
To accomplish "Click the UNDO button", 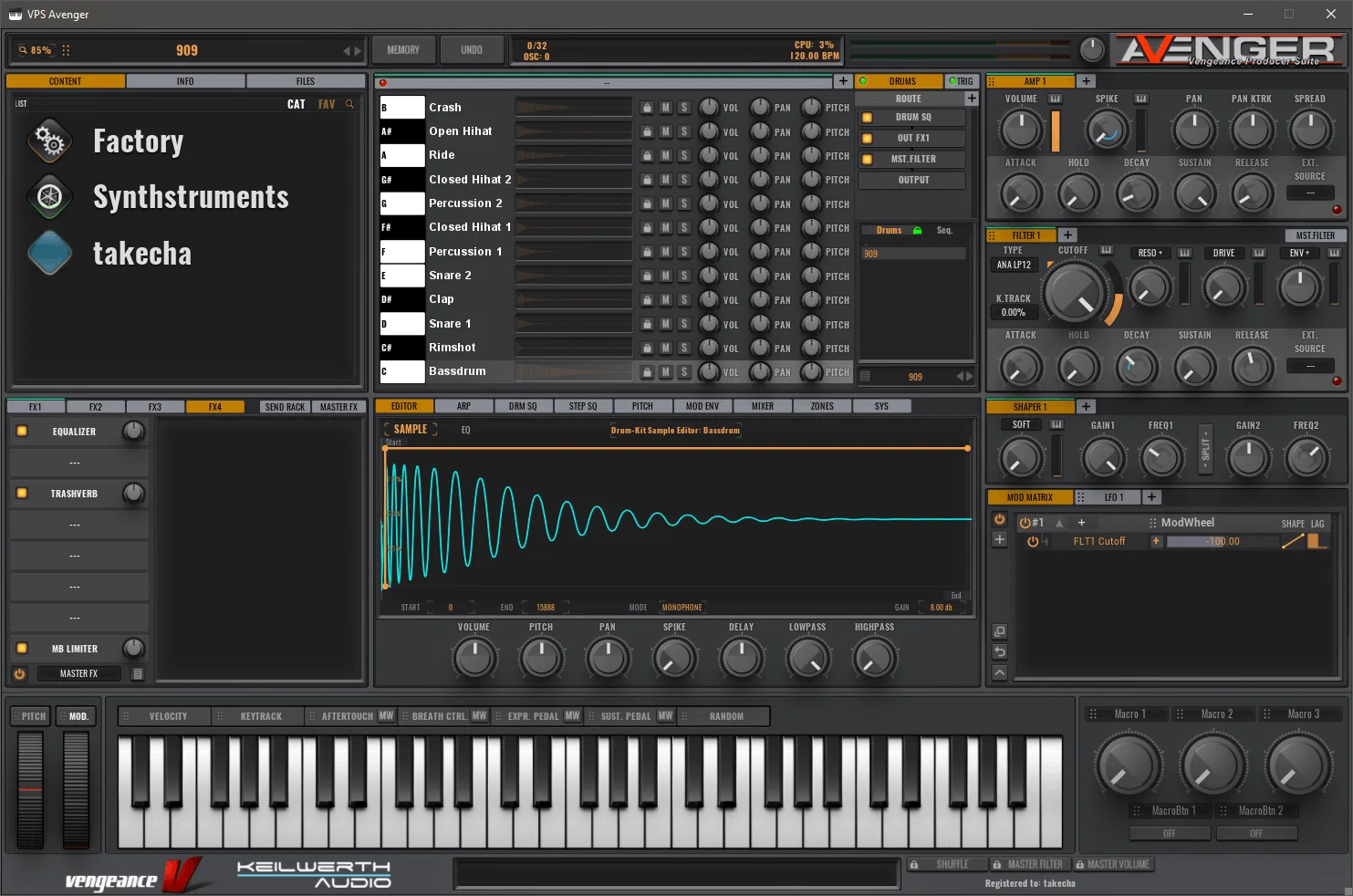I will (472, 50).
